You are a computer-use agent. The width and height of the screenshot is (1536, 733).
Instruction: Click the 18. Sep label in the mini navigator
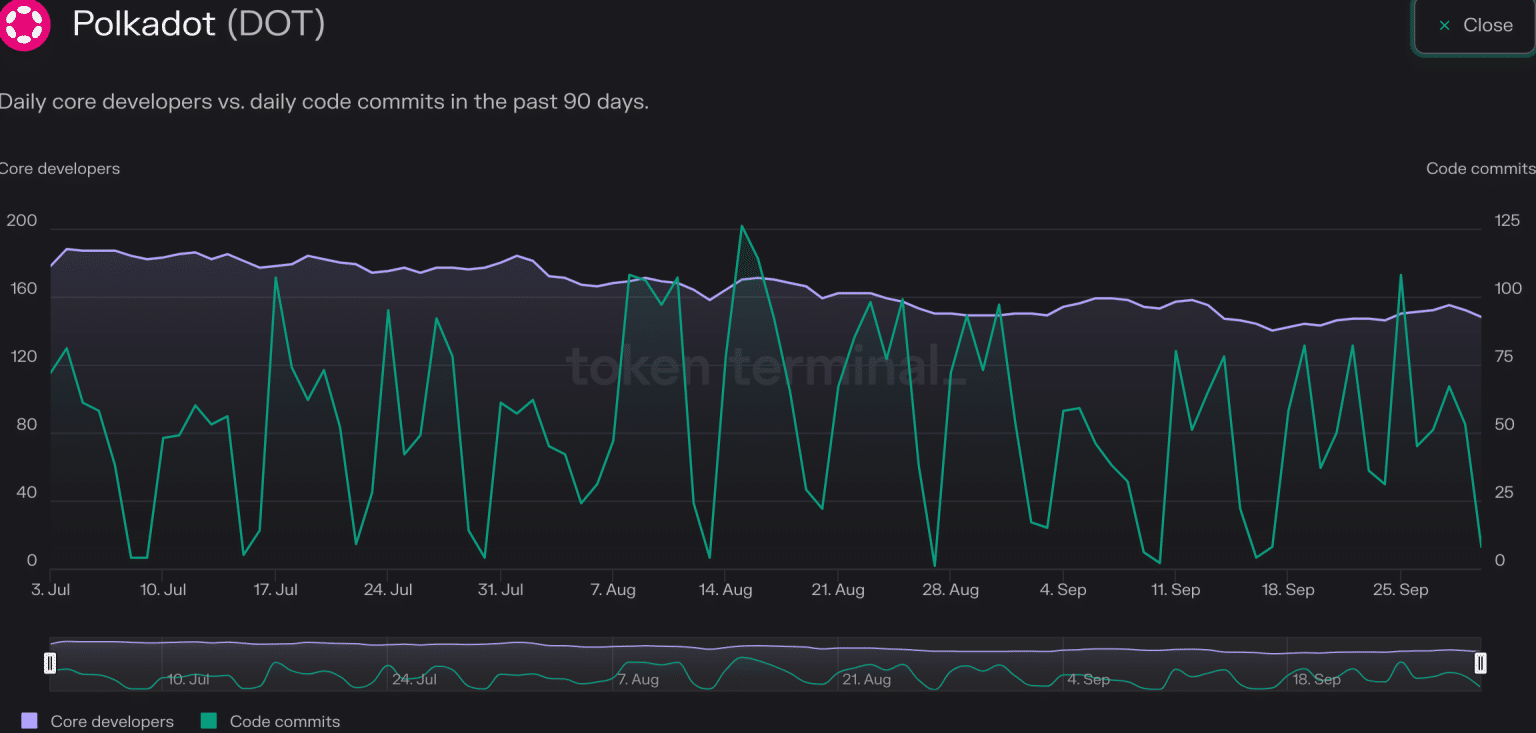(1316, 680)
